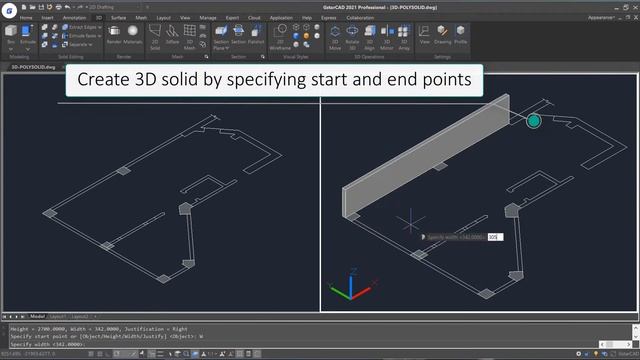
Task: Expand the Box tool dropdown arrow
Action: pyautogui.click(x=11, y=49)
